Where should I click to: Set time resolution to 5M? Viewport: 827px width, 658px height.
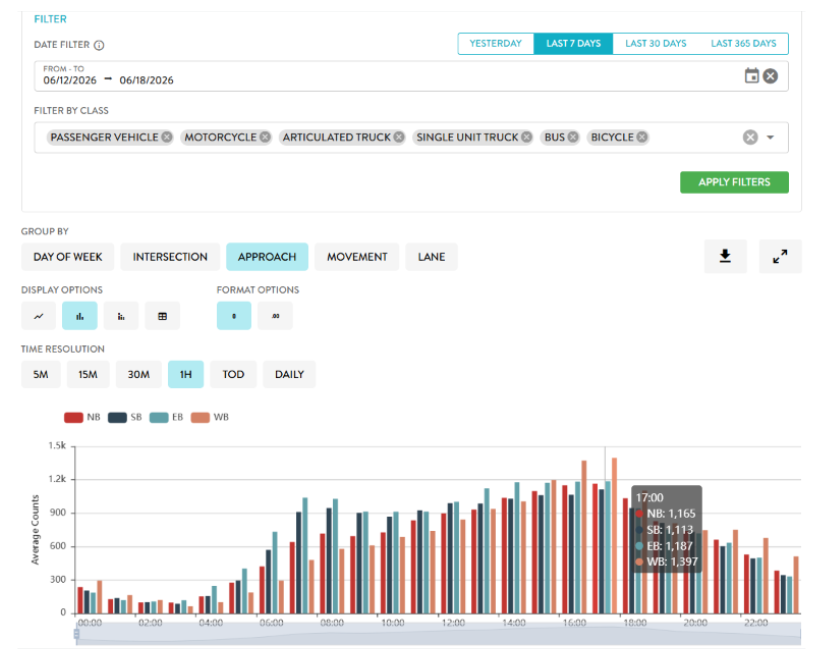(41, 374)
